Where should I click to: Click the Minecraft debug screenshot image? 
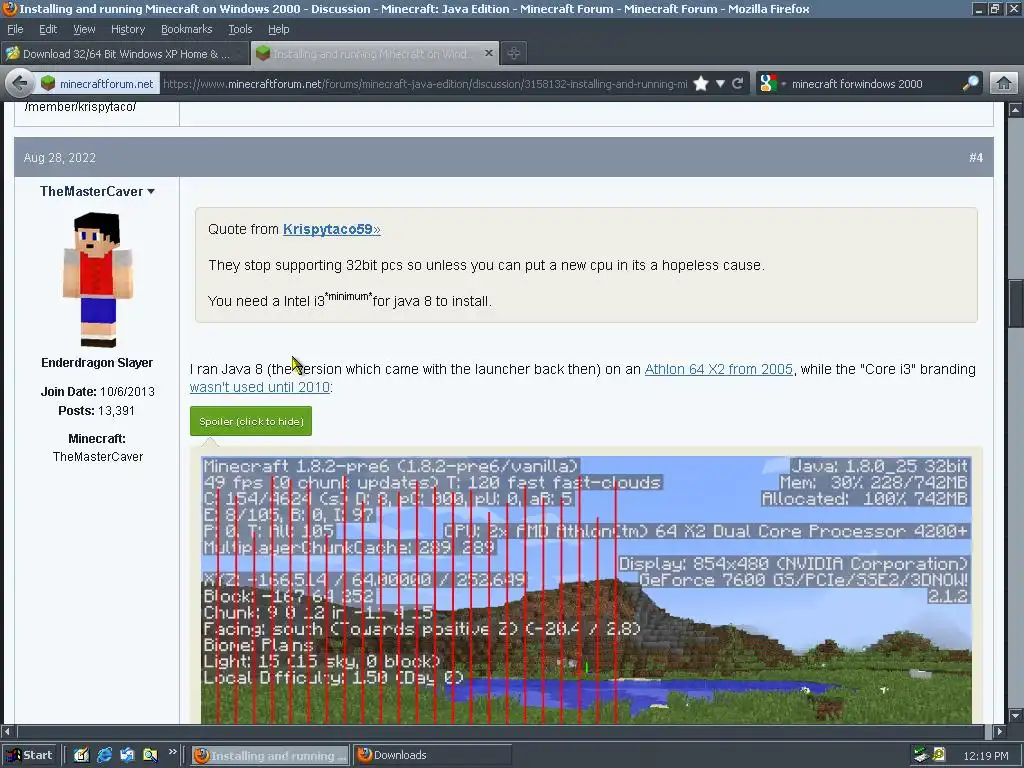[586, 590]
